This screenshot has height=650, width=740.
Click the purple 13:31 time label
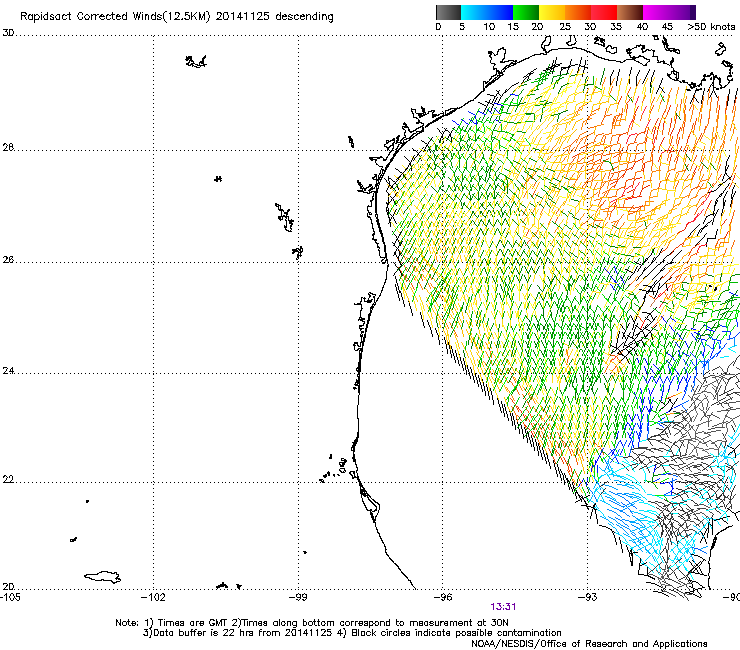point(503,607)
